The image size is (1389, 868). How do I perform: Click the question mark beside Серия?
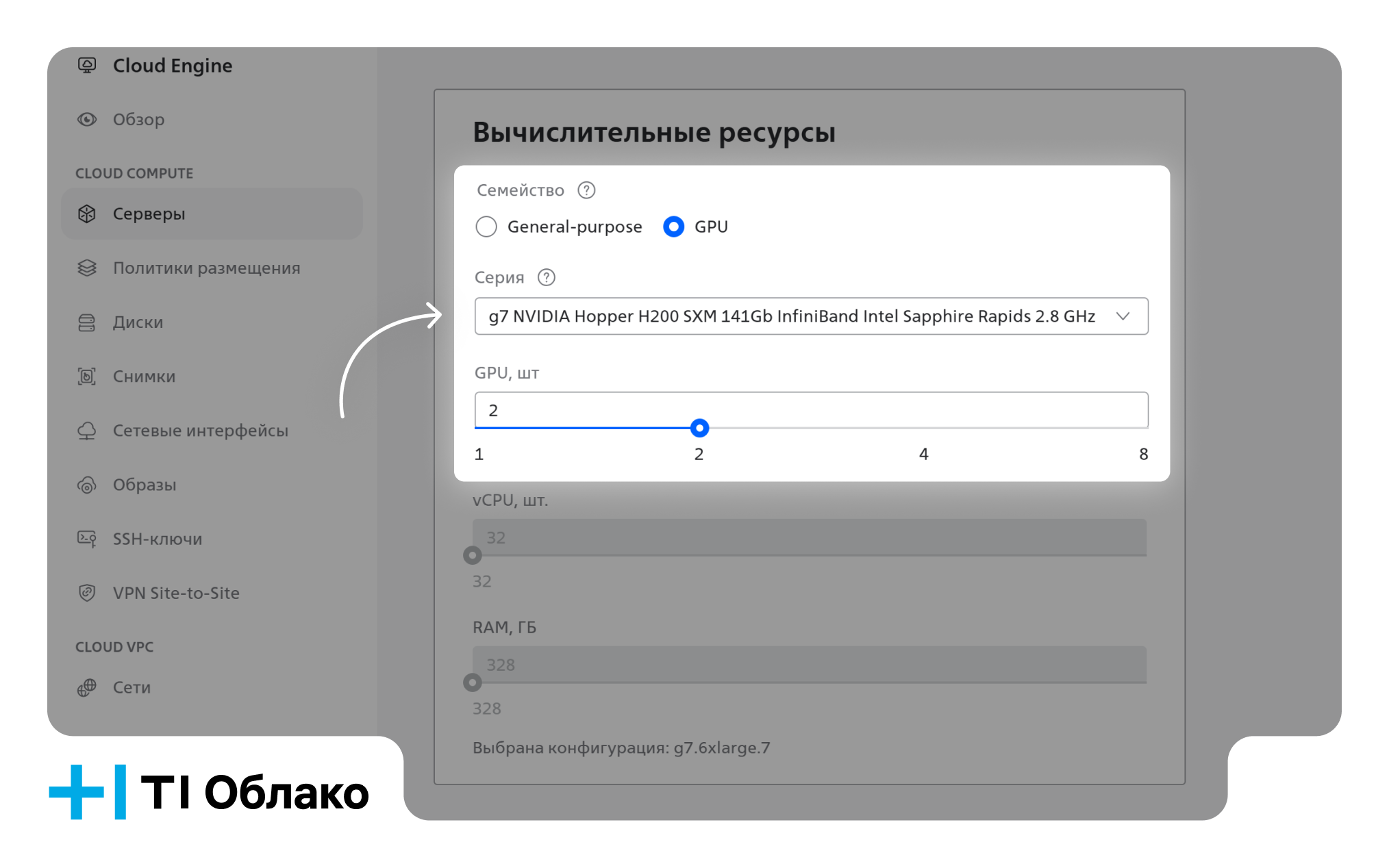(x=547, y=277)
